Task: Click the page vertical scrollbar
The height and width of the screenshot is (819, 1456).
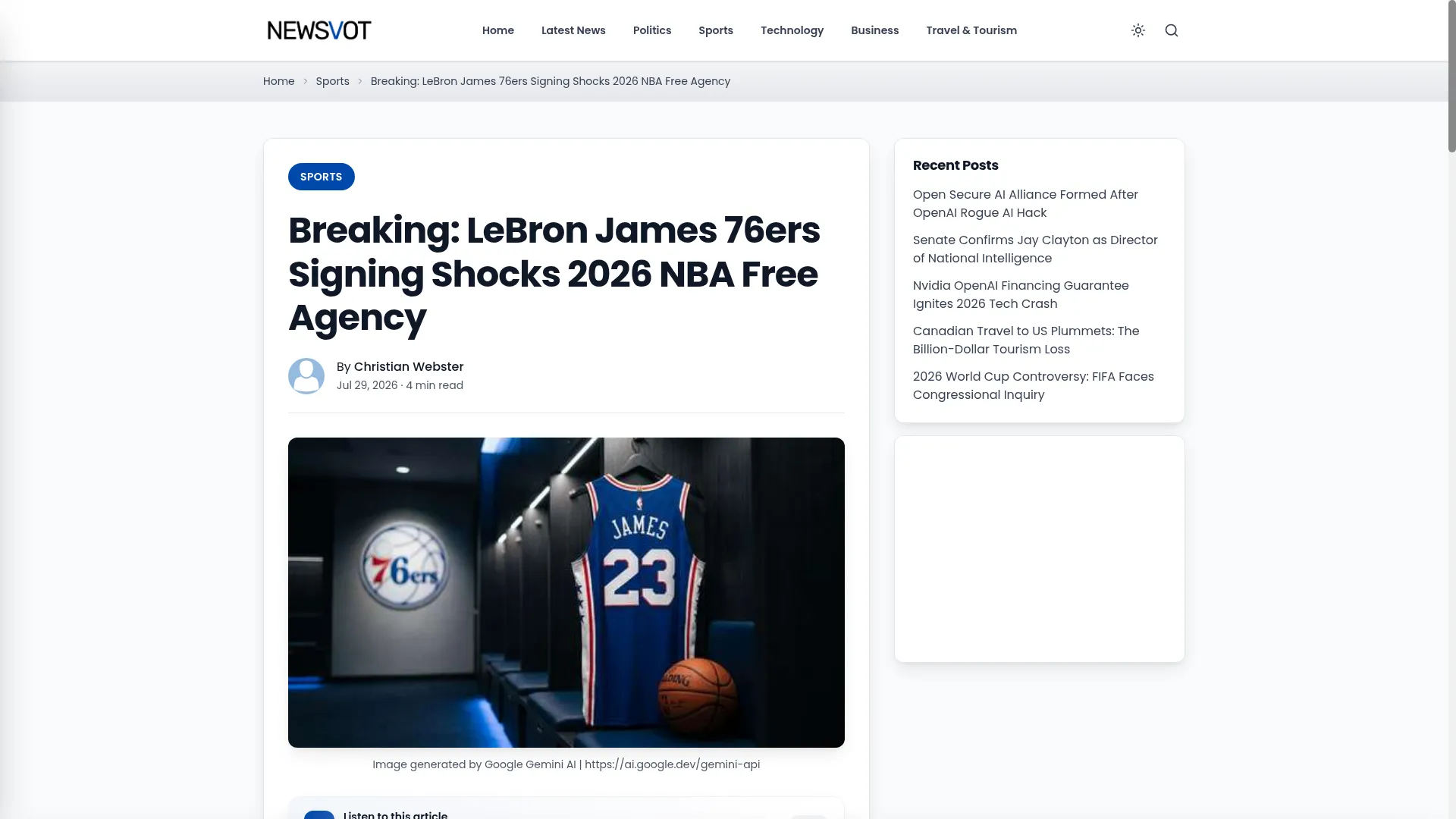Action: coord(1451,76)
